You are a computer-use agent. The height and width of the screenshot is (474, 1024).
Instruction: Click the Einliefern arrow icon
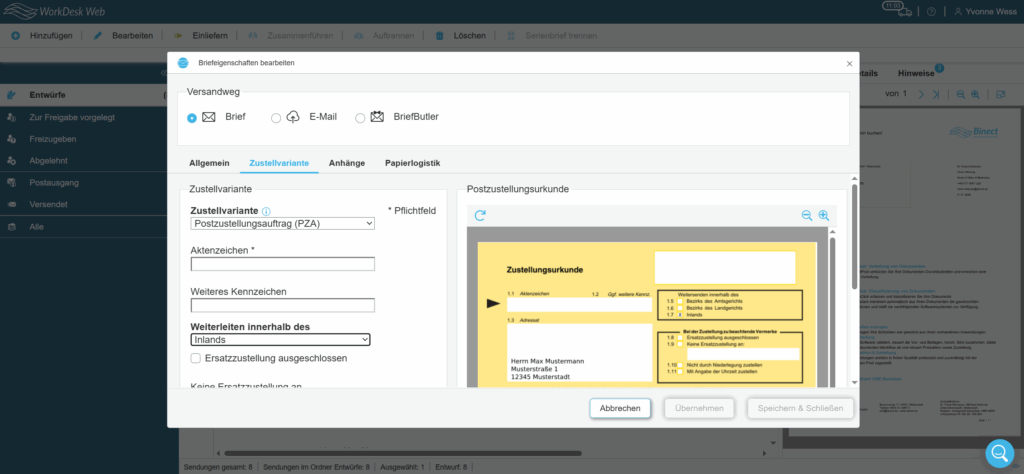coord(178,35)
